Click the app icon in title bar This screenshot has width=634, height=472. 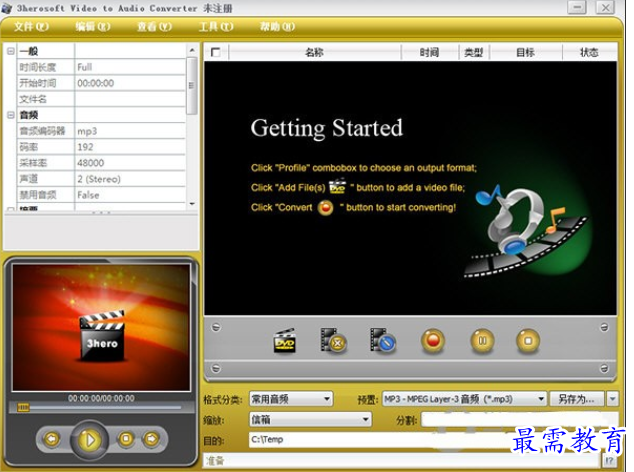click(6, 8)
